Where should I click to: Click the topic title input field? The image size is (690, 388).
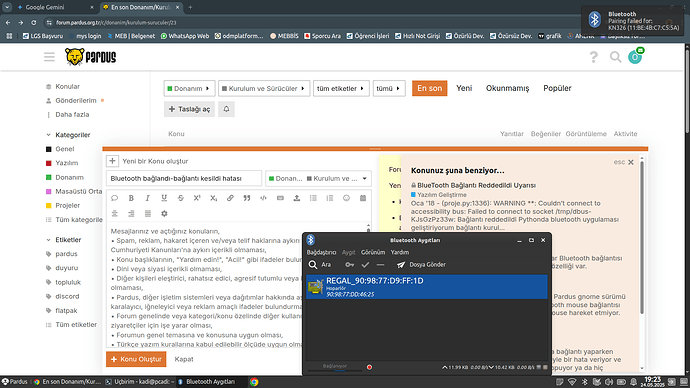tap(184, 179)
